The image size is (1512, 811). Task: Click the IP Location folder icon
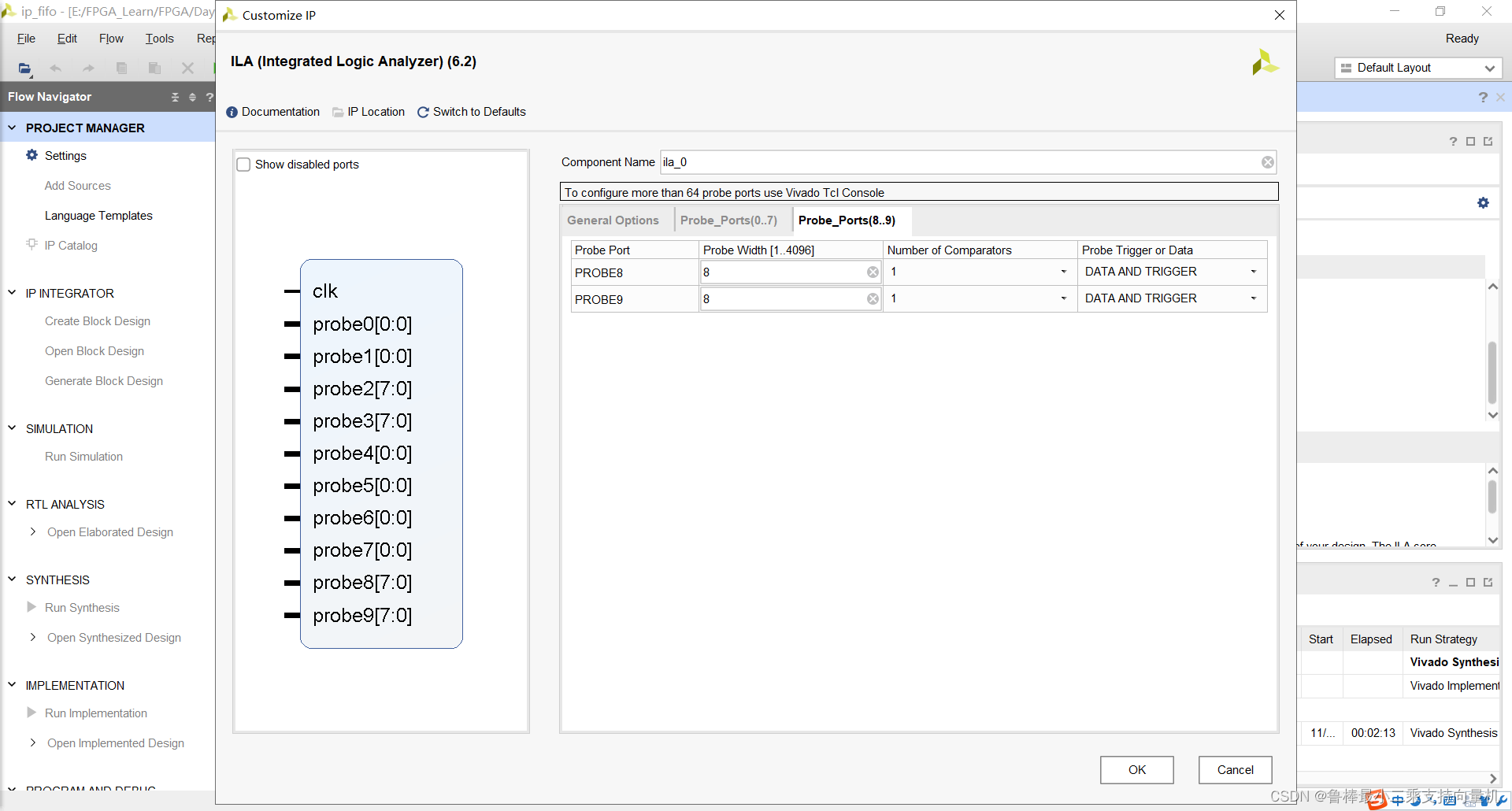click(338, 113)
